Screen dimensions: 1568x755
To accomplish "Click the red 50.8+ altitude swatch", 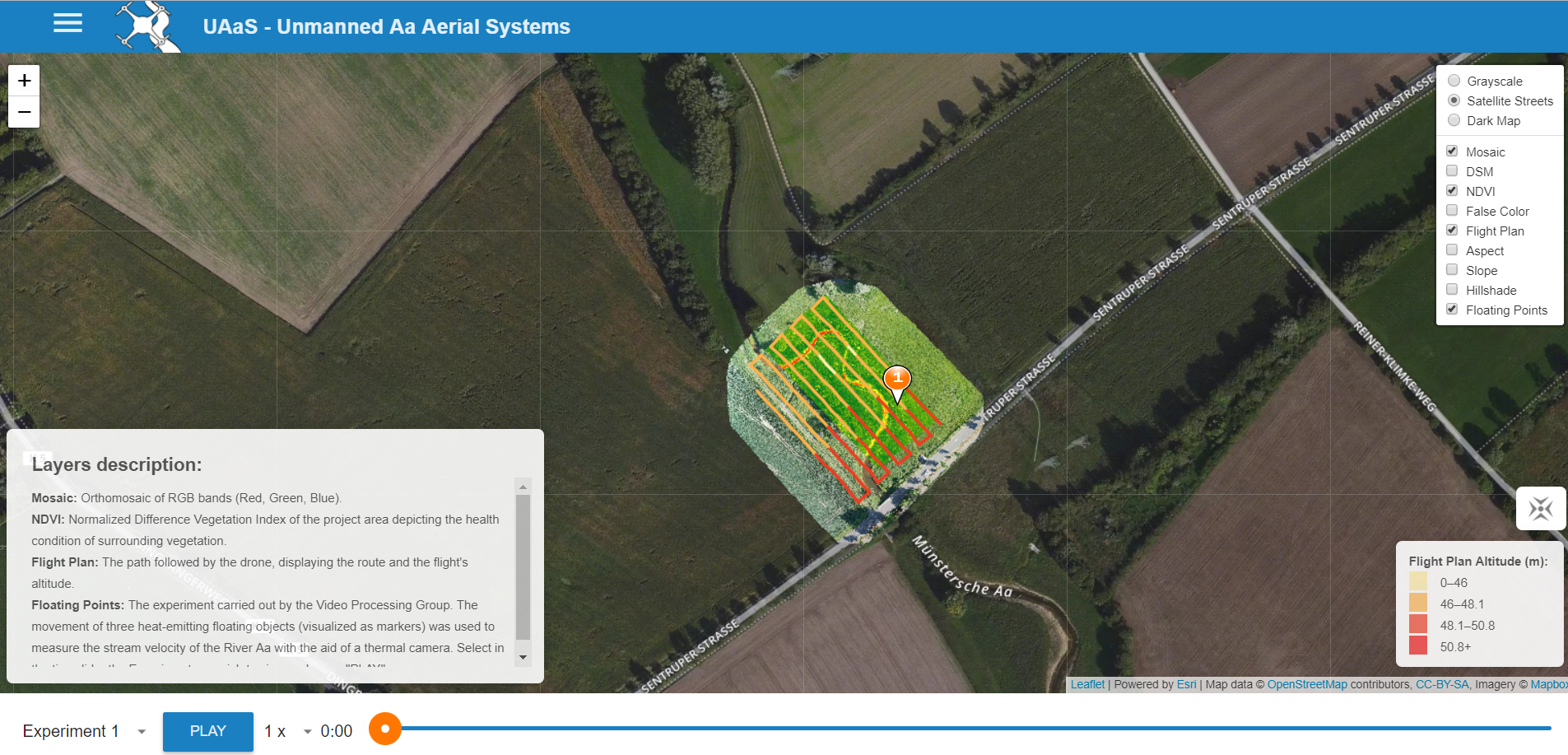I will (x=1417, y=646).
